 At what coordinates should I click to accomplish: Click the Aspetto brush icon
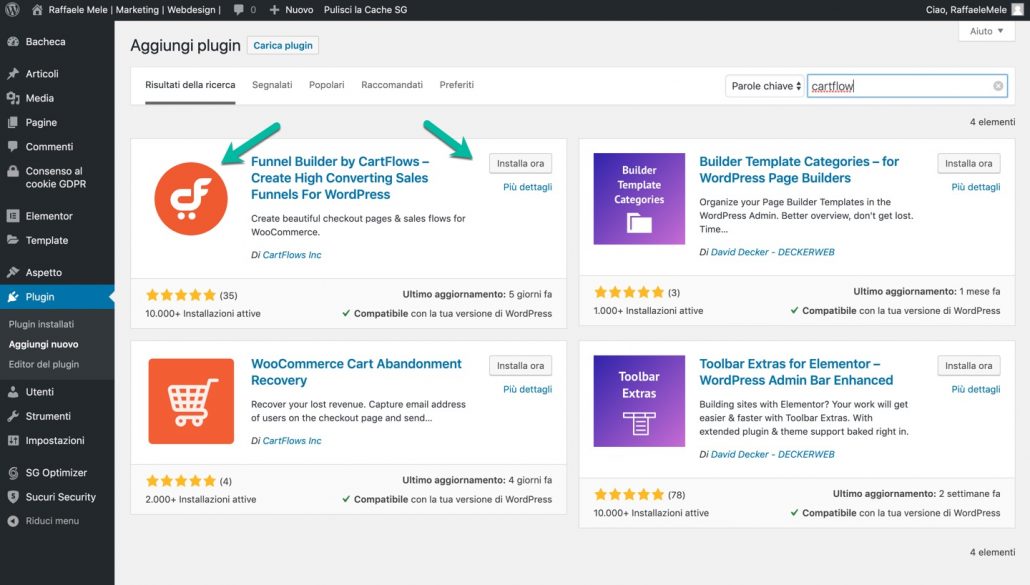[13, 272]
